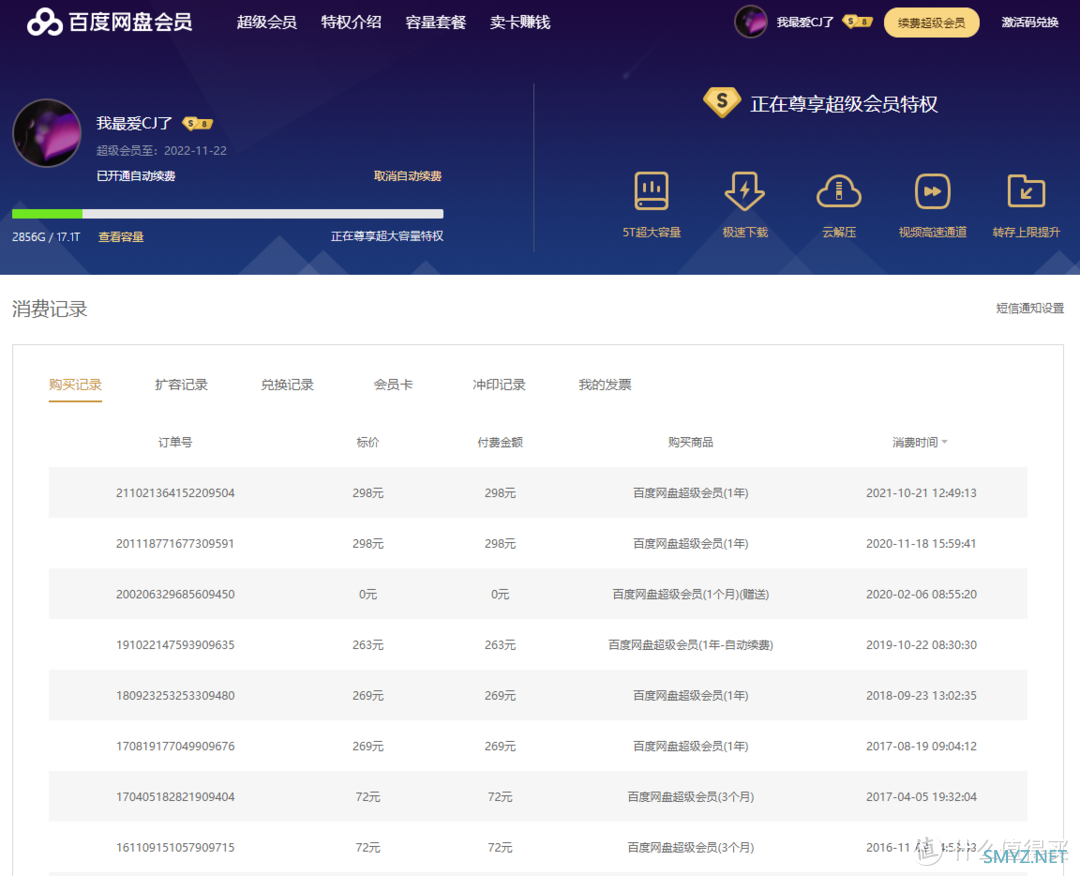Switch to the 扩容记录 tab

[181, 385]
